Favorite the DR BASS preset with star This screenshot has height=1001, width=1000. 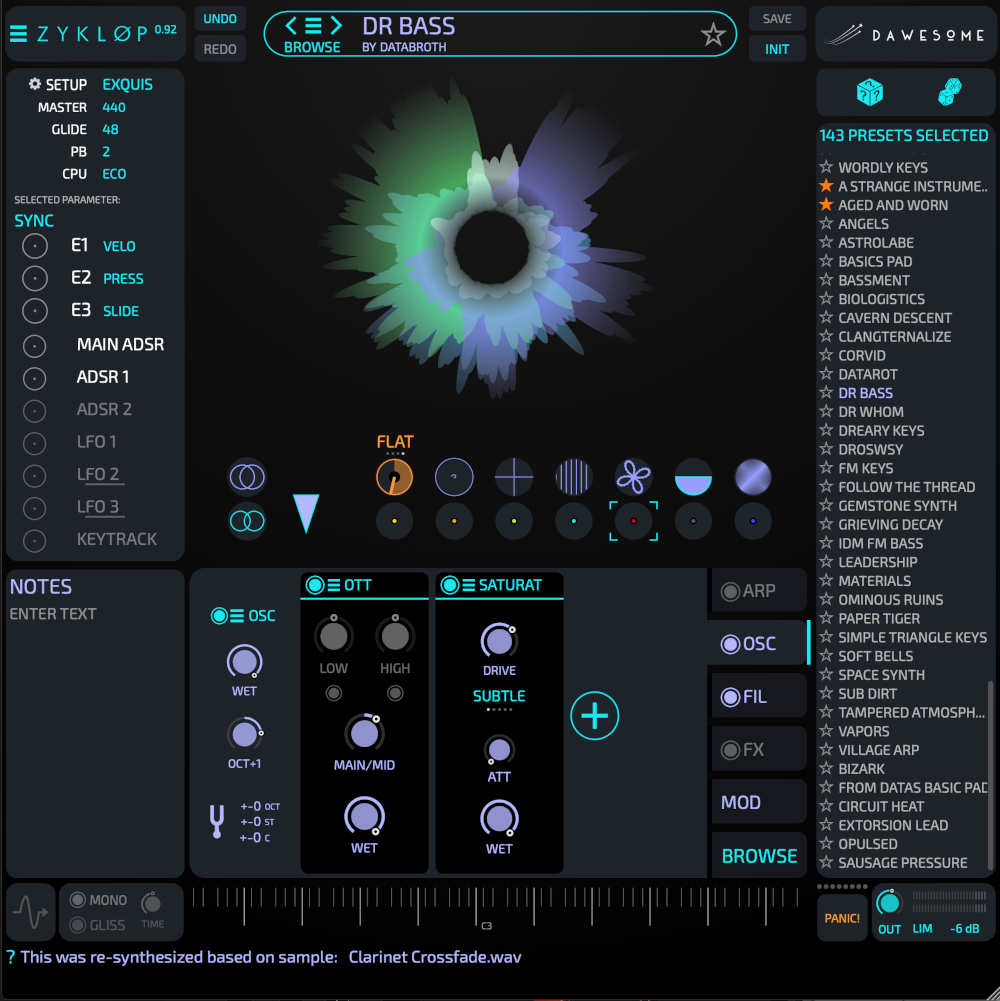click(x=713, y=35)
